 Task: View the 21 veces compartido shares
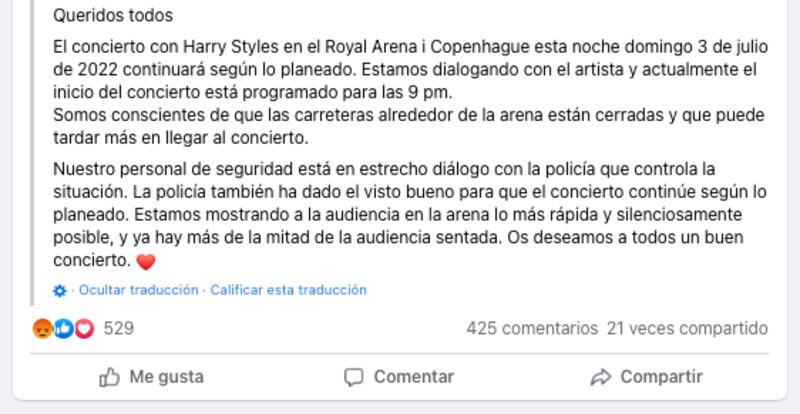687,328
